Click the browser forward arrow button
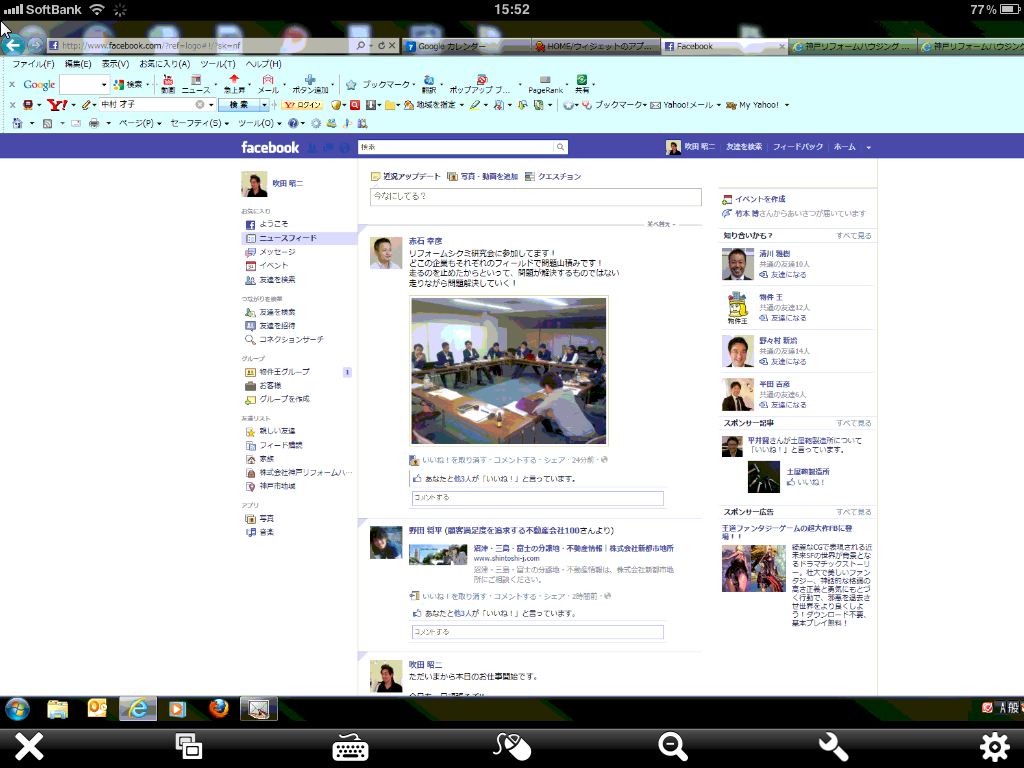The image size is (1024, 768). coord(35,46)
